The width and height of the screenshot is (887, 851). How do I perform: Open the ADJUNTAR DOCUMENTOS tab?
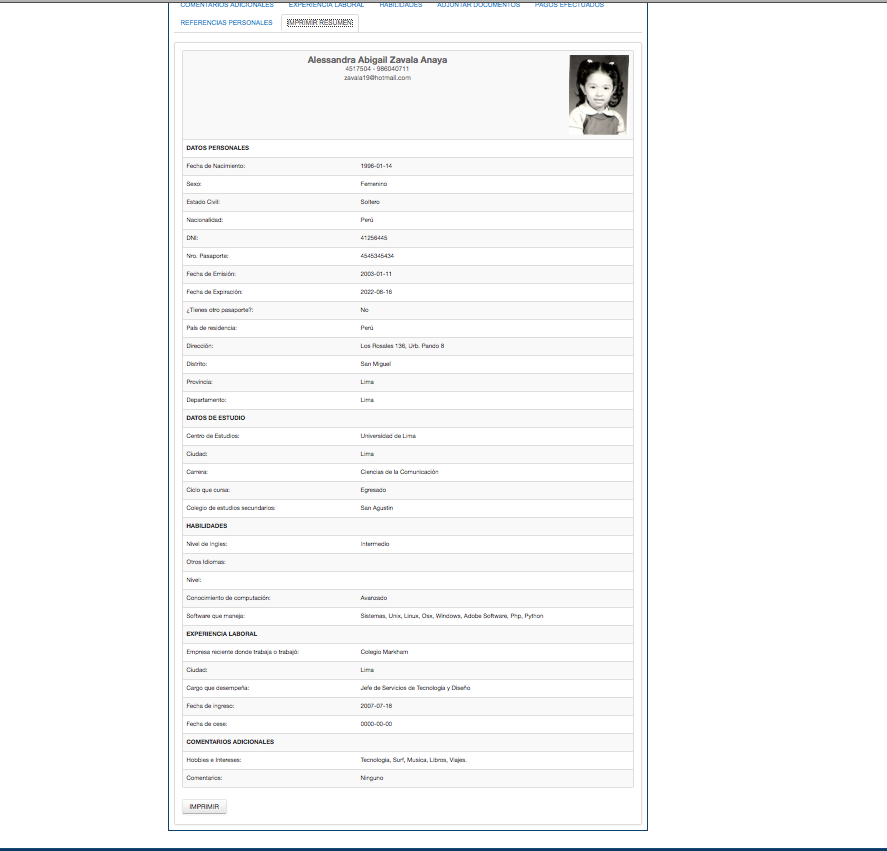coord(479,5)
